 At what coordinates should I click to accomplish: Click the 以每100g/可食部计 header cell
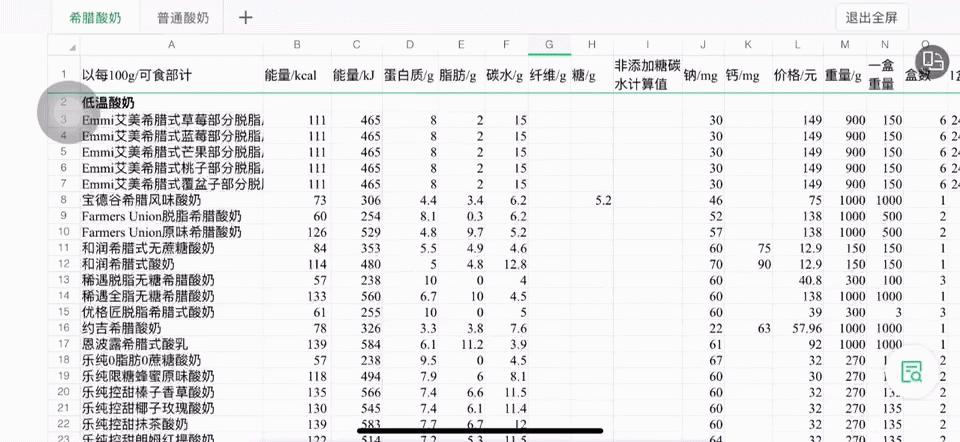pos(171,75)
